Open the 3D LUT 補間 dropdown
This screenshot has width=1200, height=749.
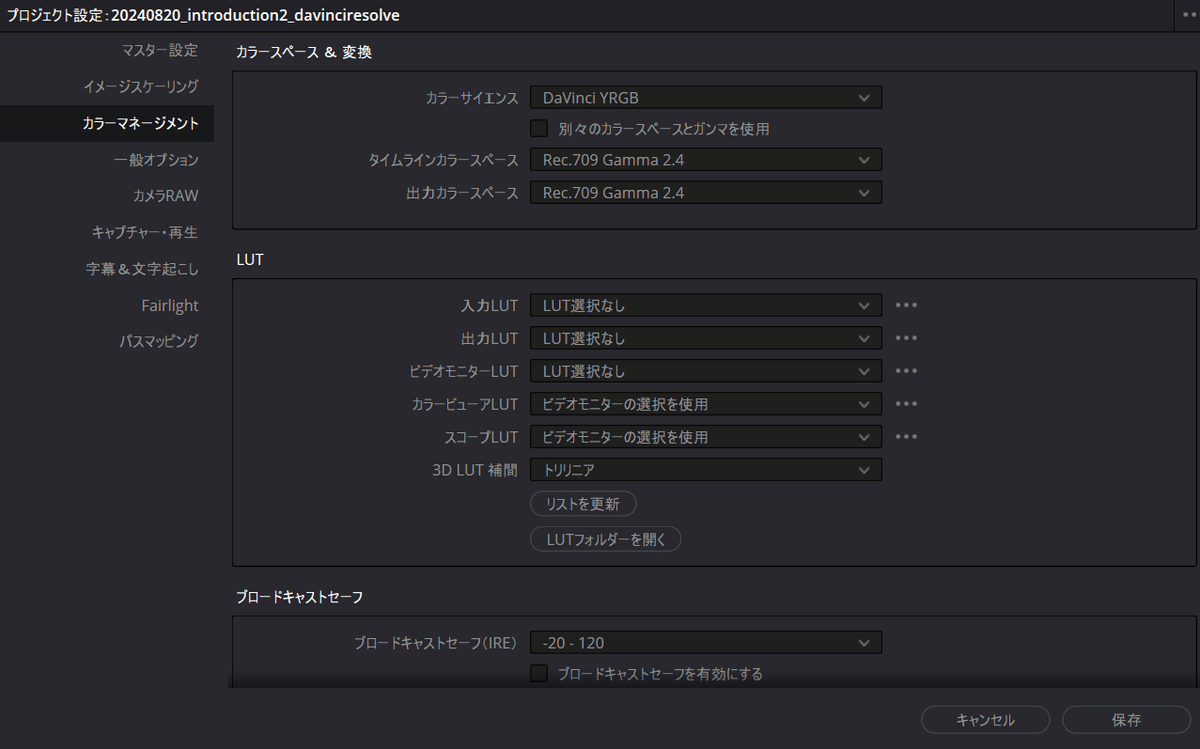[706, 470]
